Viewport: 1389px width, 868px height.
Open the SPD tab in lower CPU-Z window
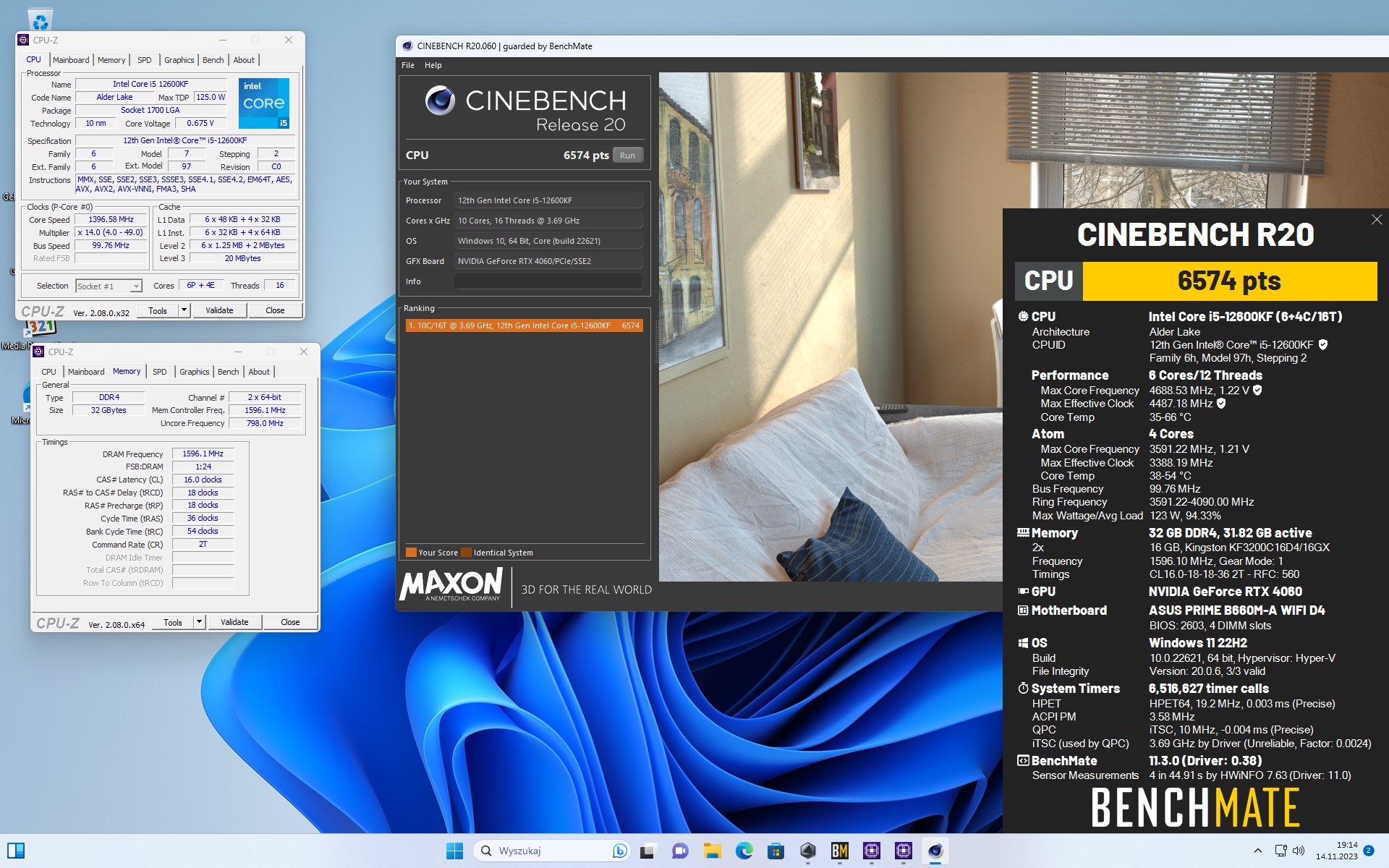tap(160, 372)
